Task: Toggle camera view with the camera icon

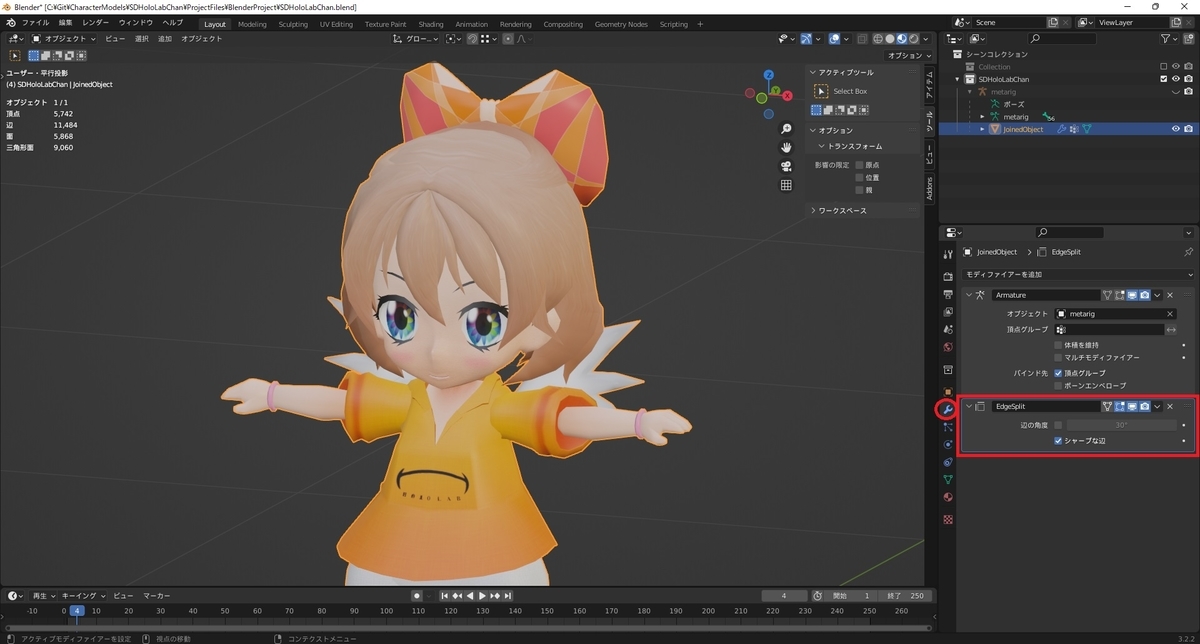Action: (787, 166)
